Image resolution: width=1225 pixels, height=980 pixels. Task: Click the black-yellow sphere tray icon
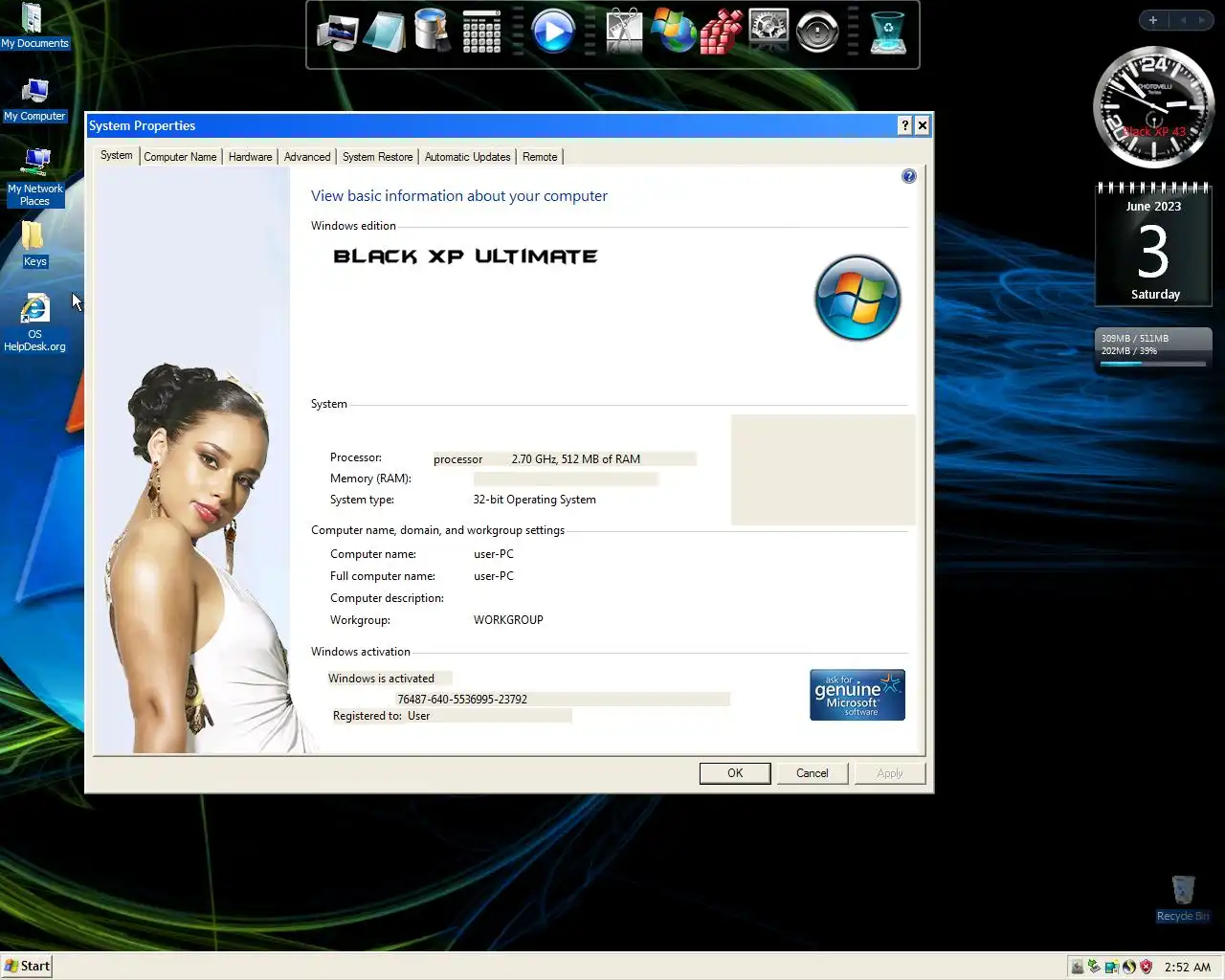pos(1128,967)
